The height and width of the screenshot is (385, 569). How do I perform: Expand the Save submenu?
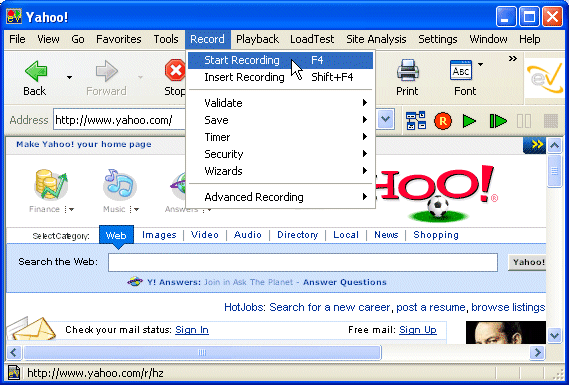[281, 120]
